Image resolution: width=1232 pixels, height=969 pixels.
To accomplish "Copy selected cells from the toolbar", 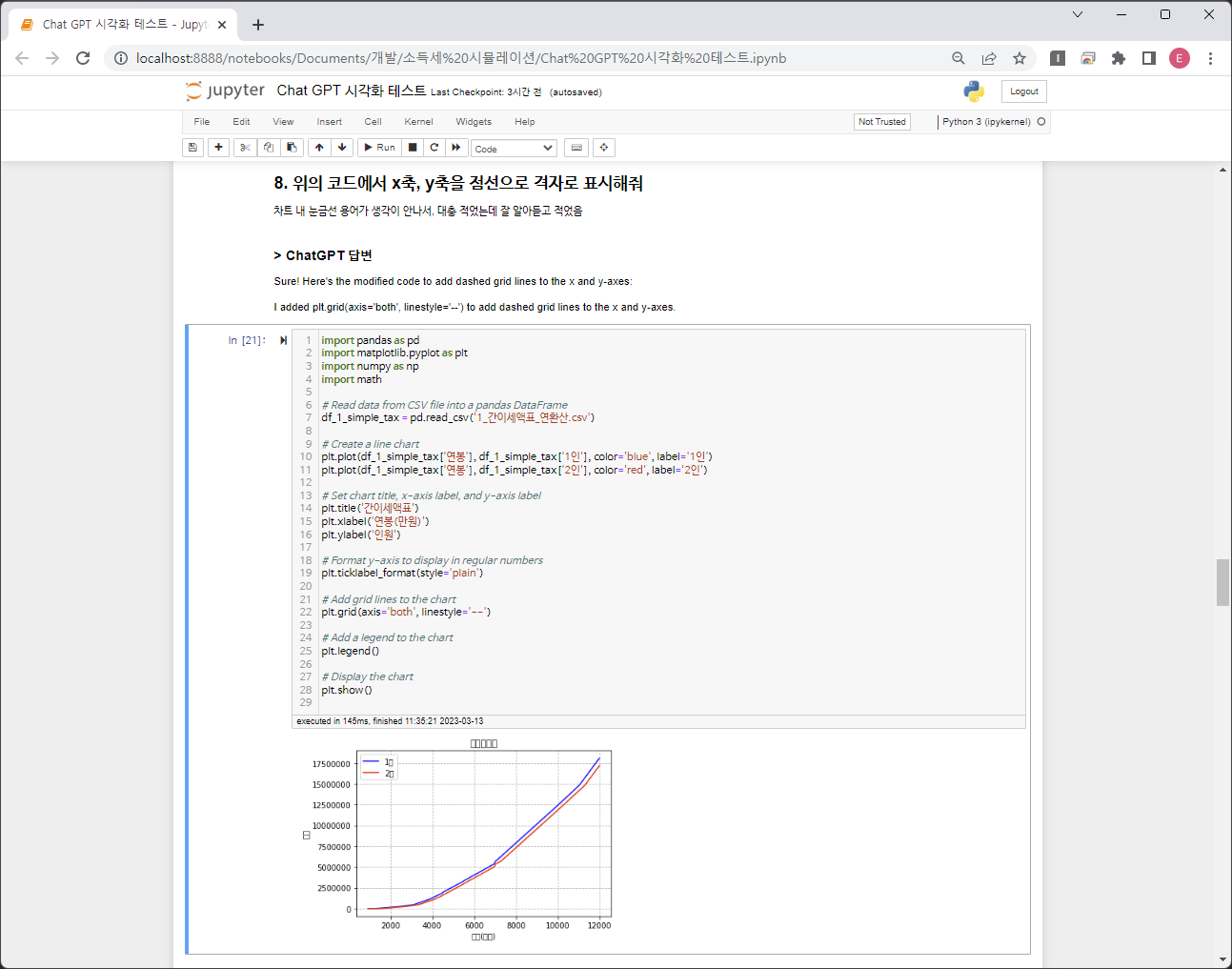I will [x=269, y=148].
